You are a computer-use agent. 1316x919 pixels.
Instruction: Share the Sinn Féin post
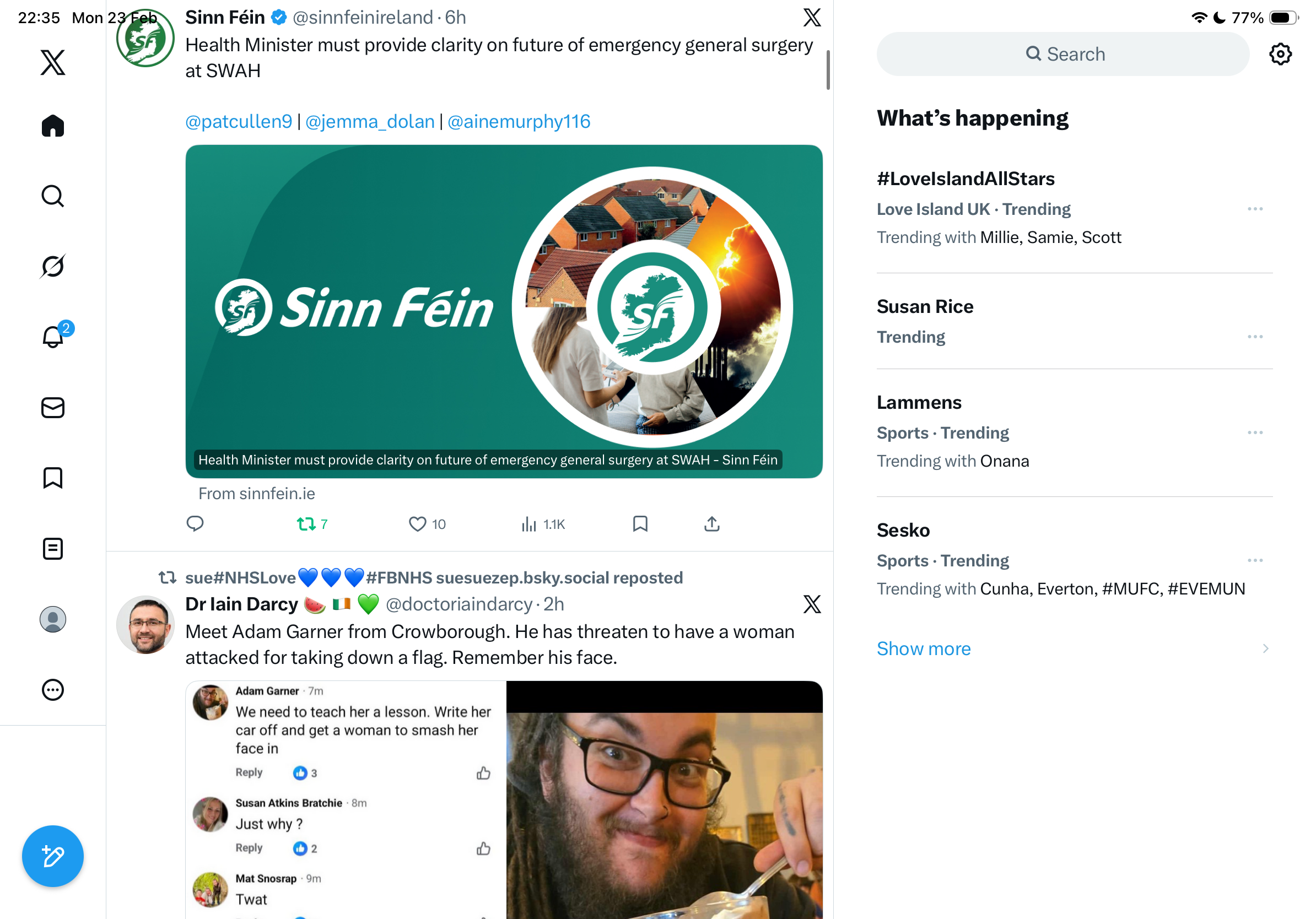[711, 523]
